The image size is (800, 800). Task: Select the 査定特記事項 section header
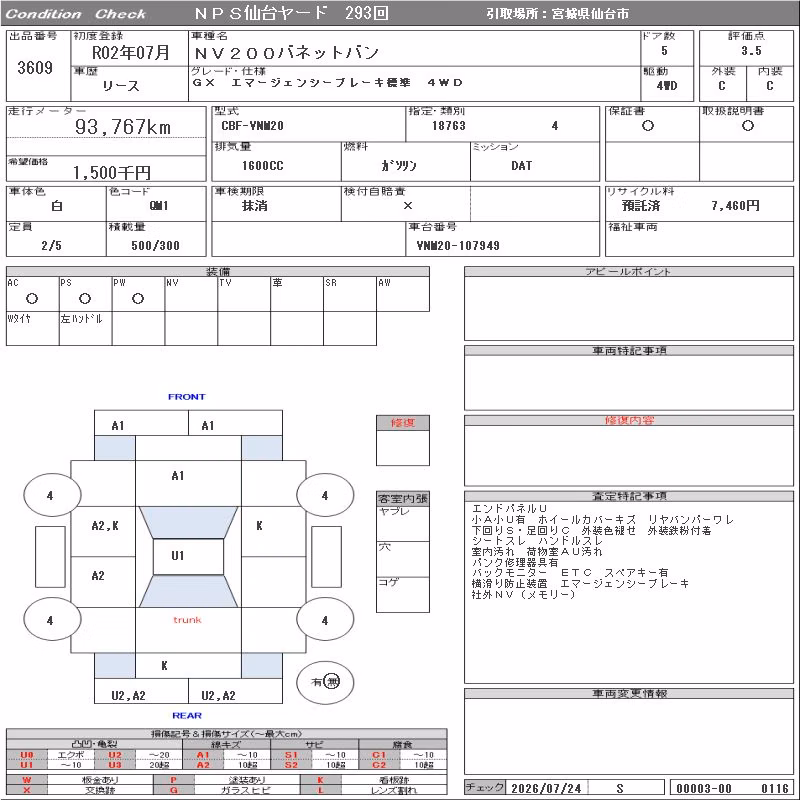tap(629, 496)
